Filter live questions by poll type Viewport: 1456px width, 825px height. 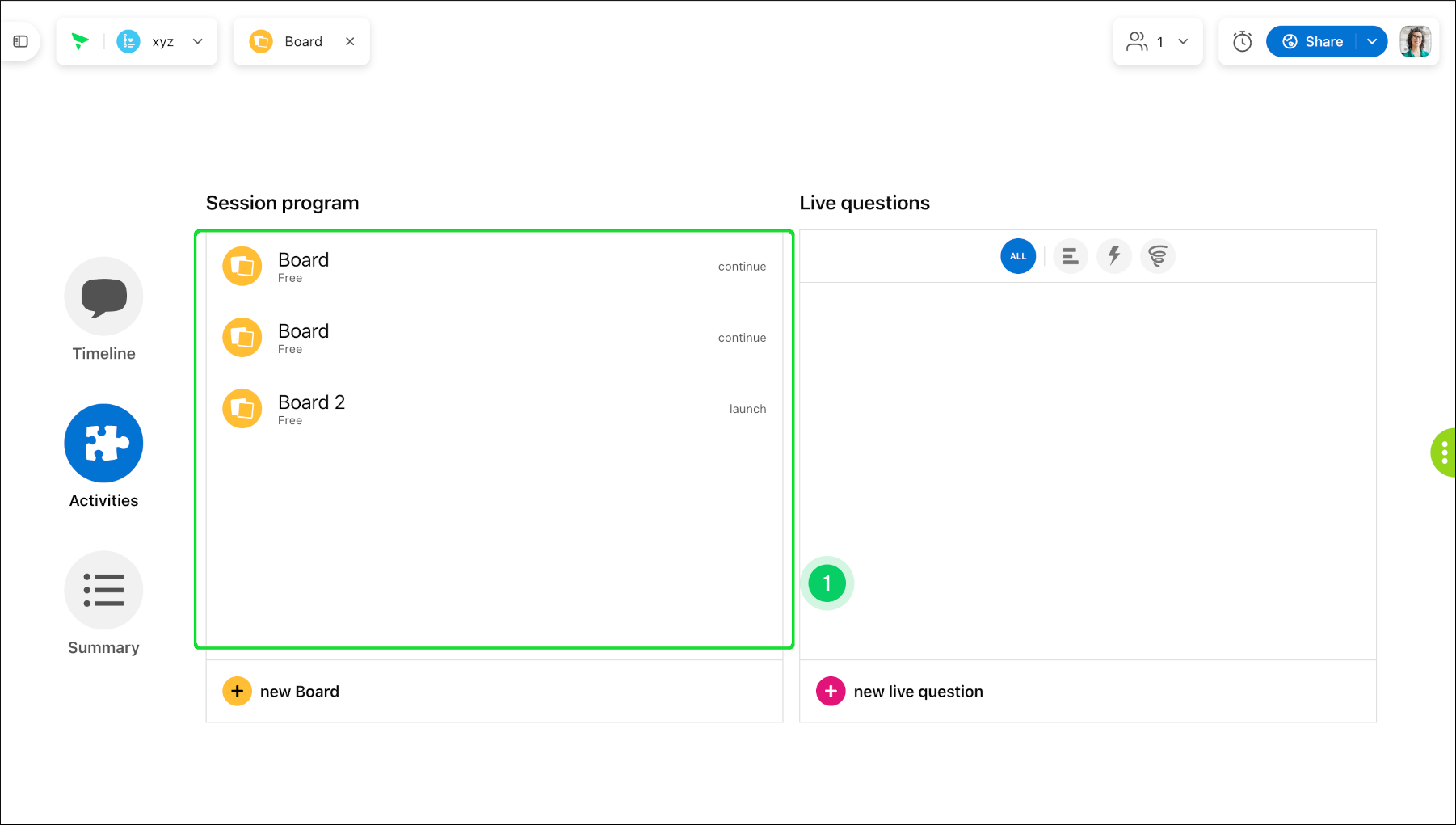[x=1071, y=256]
